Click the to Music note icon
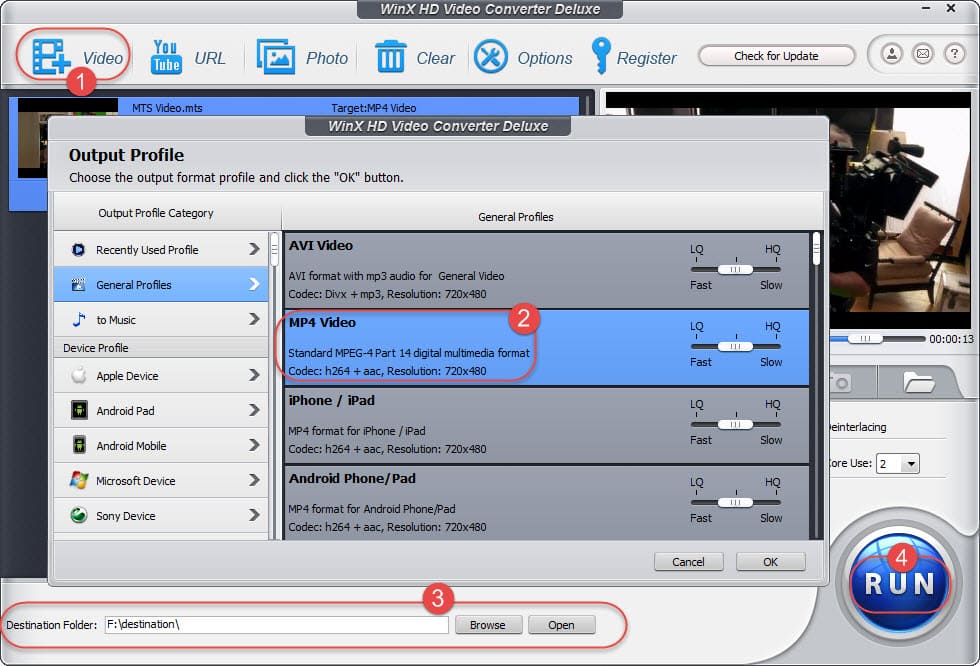The width and height of the screenshot is (980, 666). pyautogui.click(x=79, y=320)
